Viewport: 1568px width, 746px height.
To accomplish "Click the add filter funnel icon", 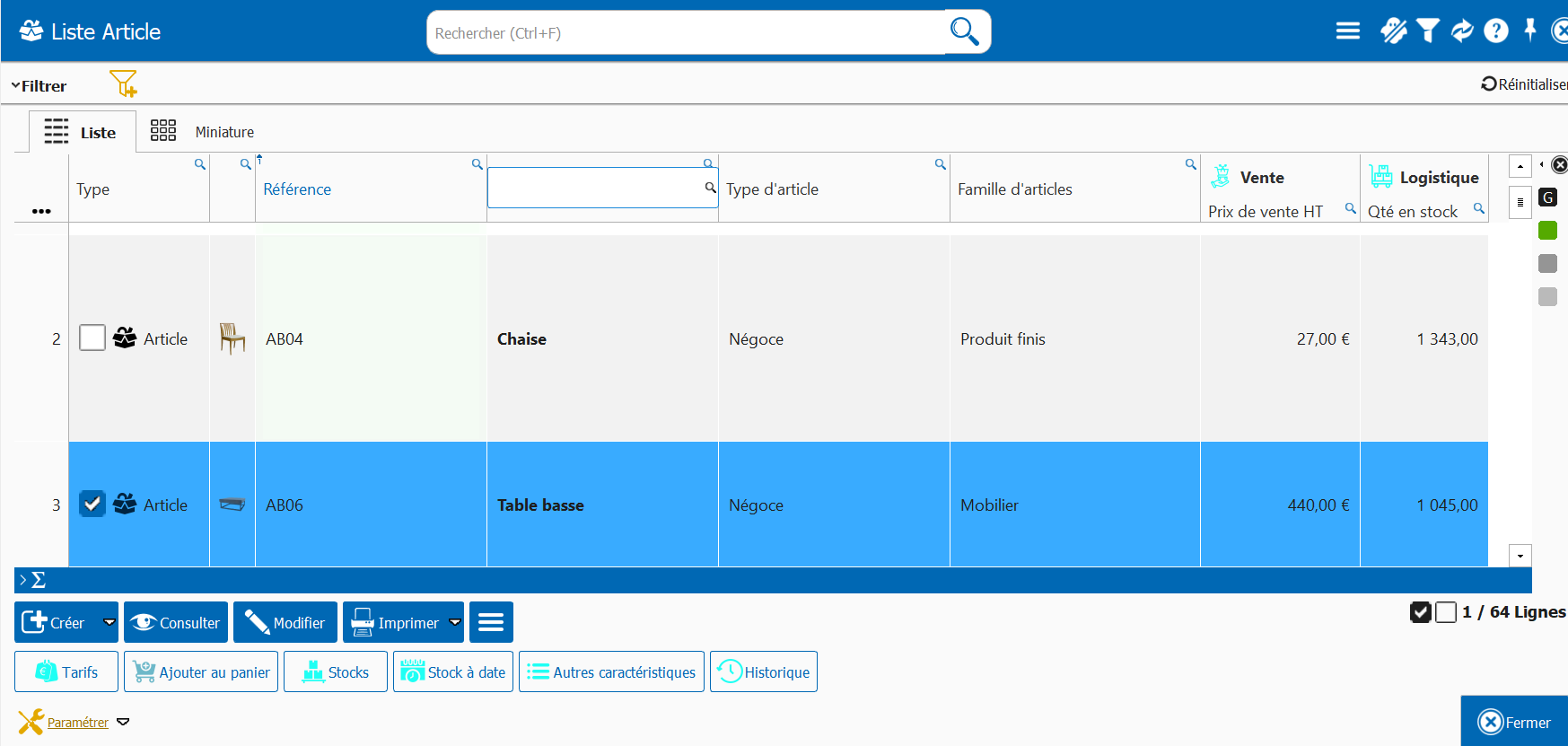I will point(123,84).
